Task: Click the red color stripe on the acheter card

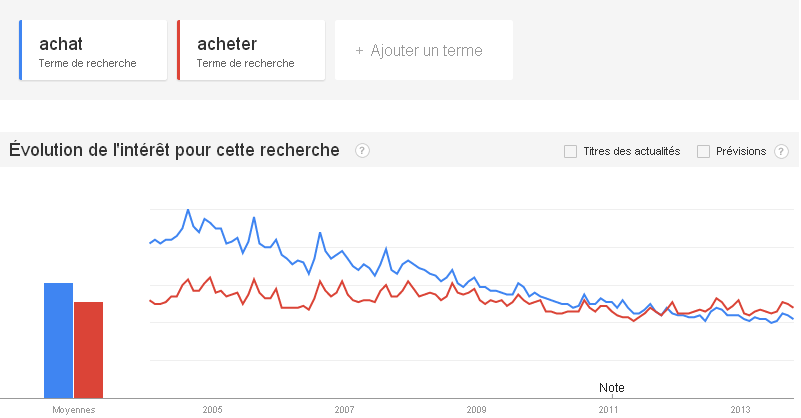Action: 178,50
